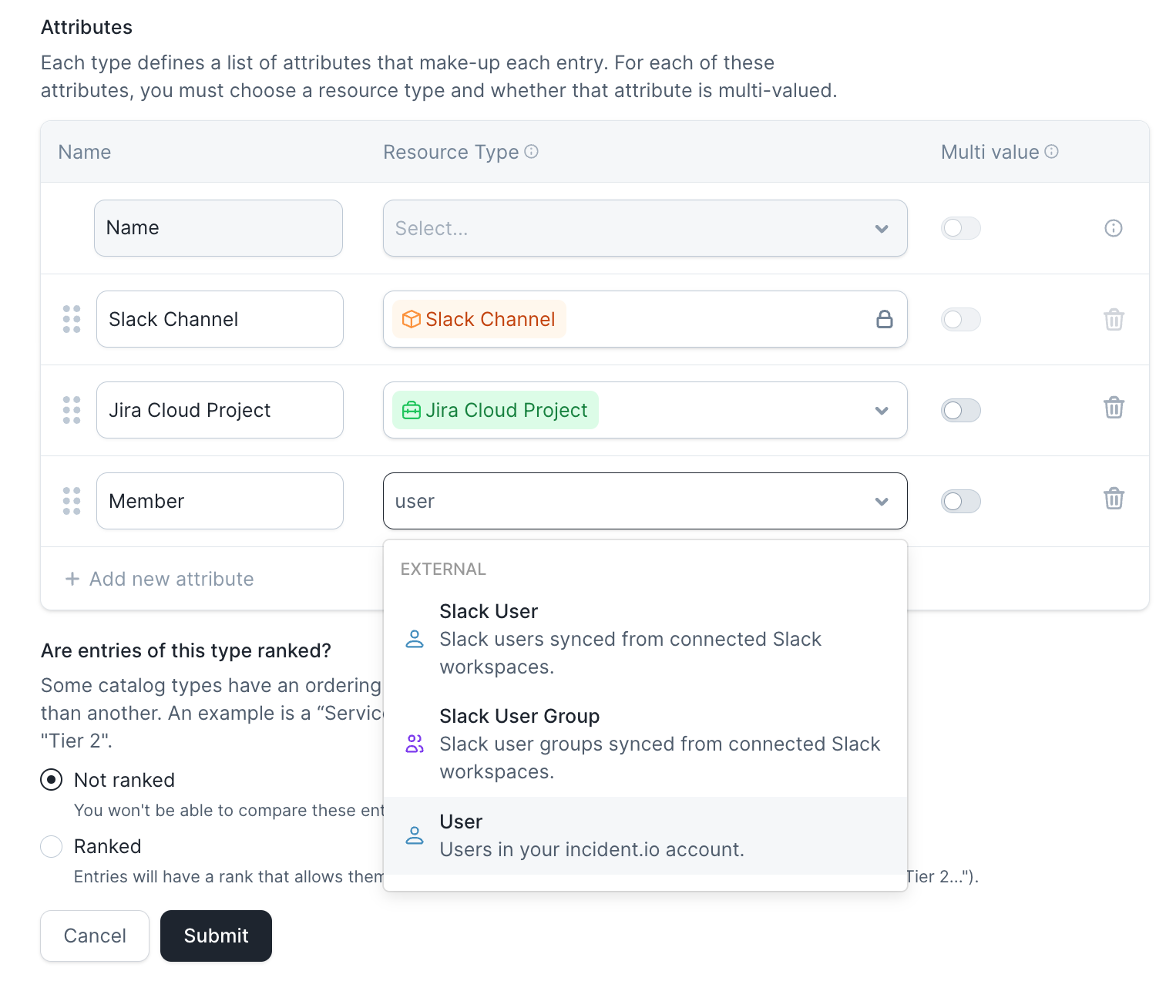The width and height of the screenshot is (1176, 1008).
Task: Click drag handle next to Jira Cloud Project
Action: 72,410
